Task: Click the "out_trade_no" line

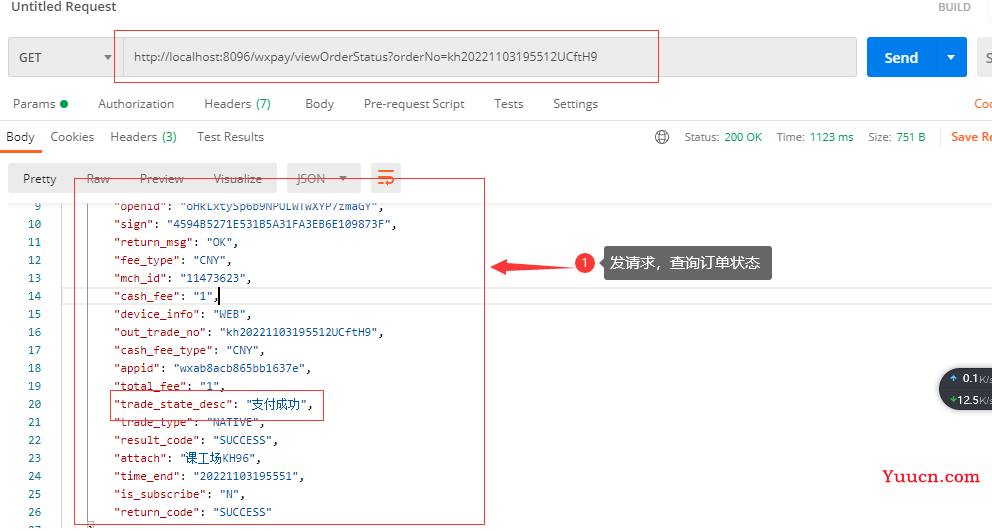Action: tap(249, 332)
